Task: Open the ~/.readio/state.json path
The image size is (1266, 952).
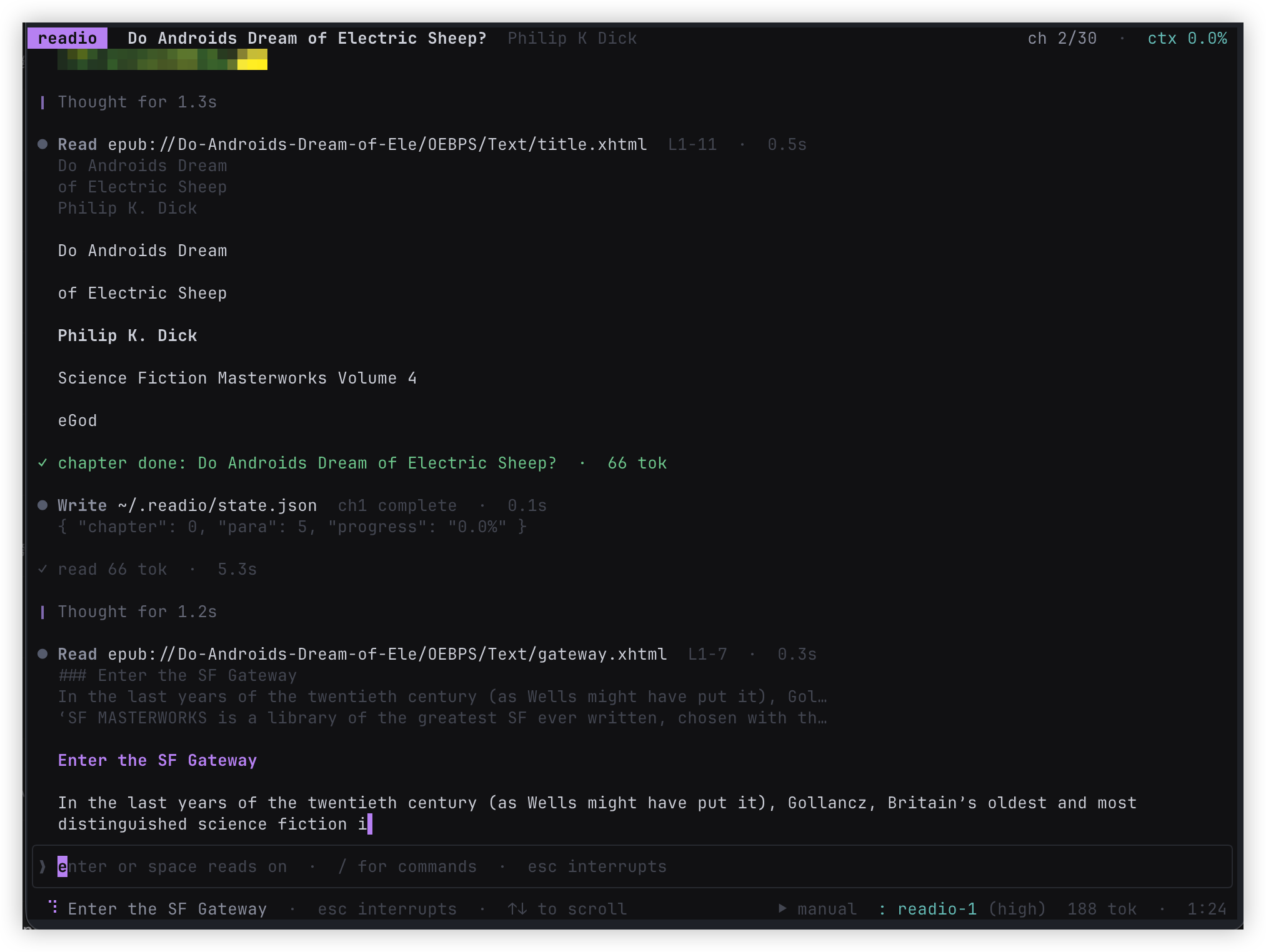Action: coord(217,505)
